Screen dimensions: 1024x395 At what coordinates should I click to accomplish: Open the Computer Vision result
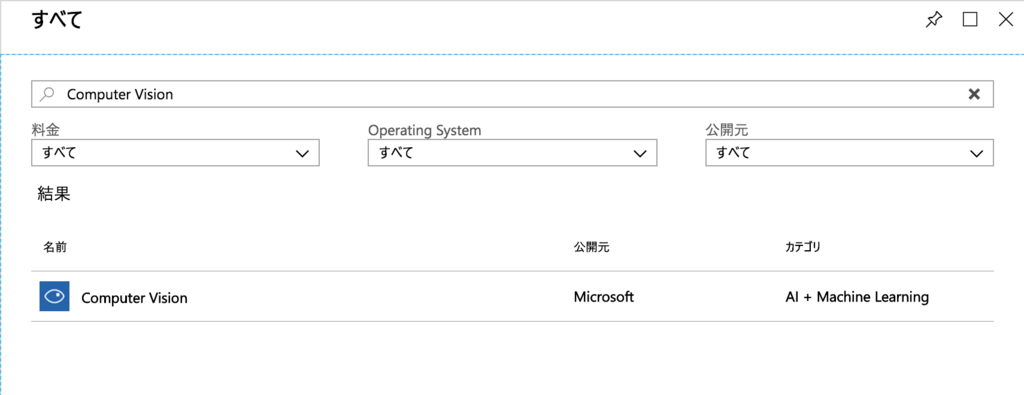click(x=513, y=296)
